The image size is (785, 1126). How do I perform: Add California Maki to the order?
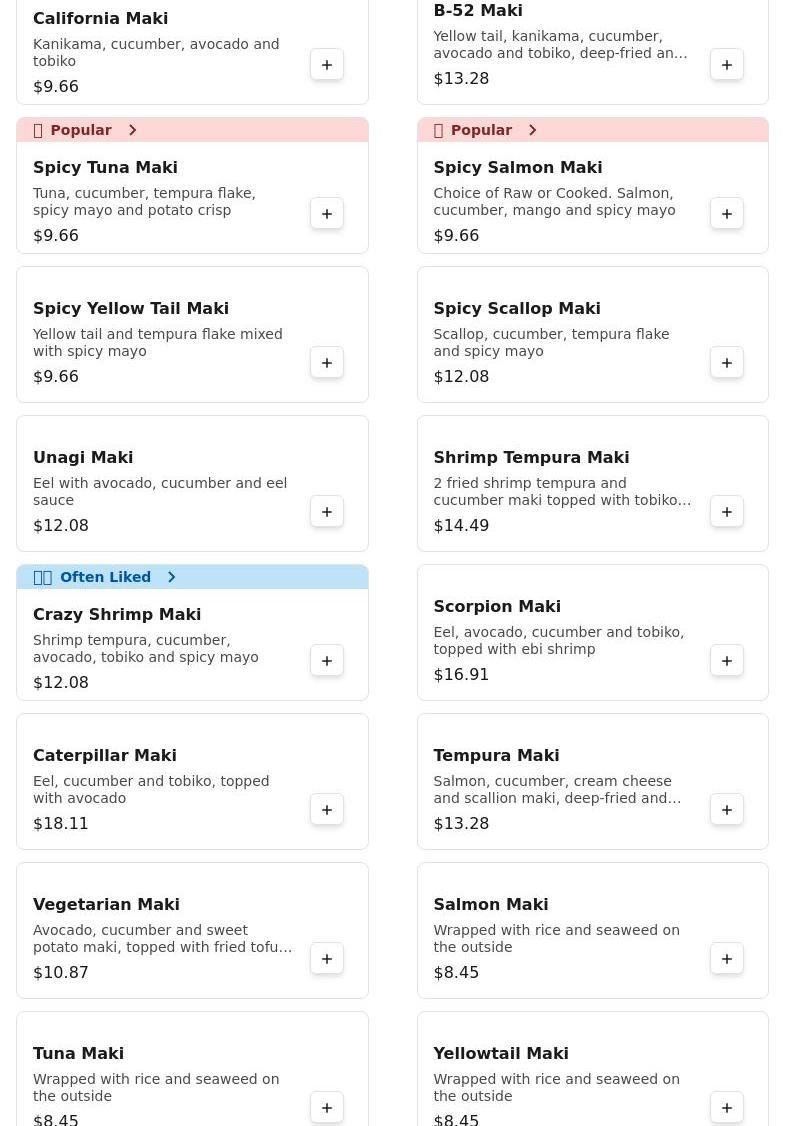(327, 65)
